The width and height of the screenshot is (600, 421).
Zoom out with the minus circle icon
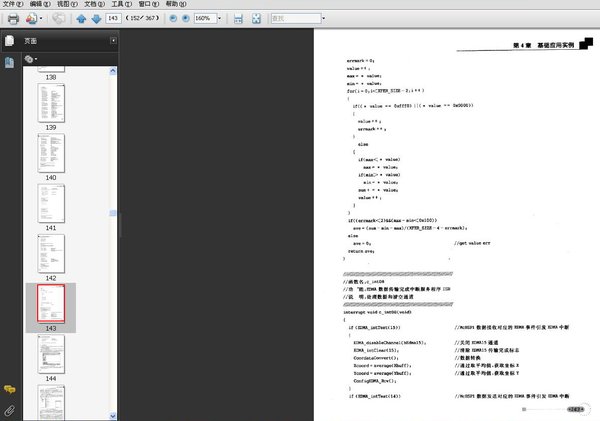173,18
